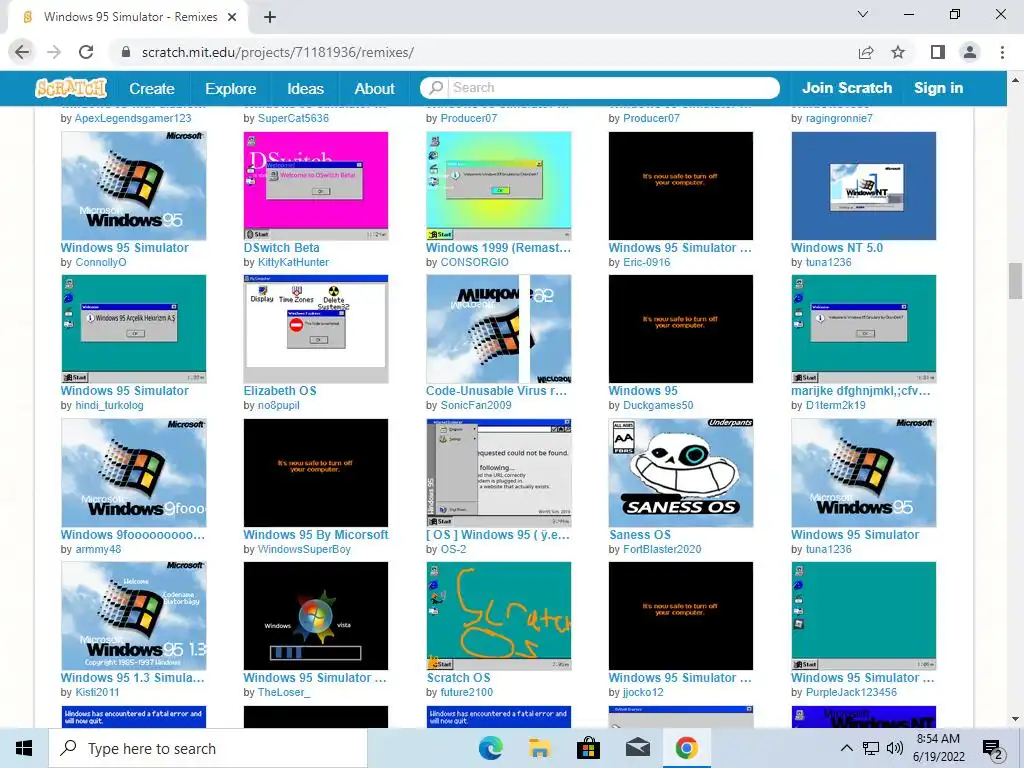Screen dimensions: 1024x768
Task: Open Windows 1999 (Remast... project title
Action: 498,248
